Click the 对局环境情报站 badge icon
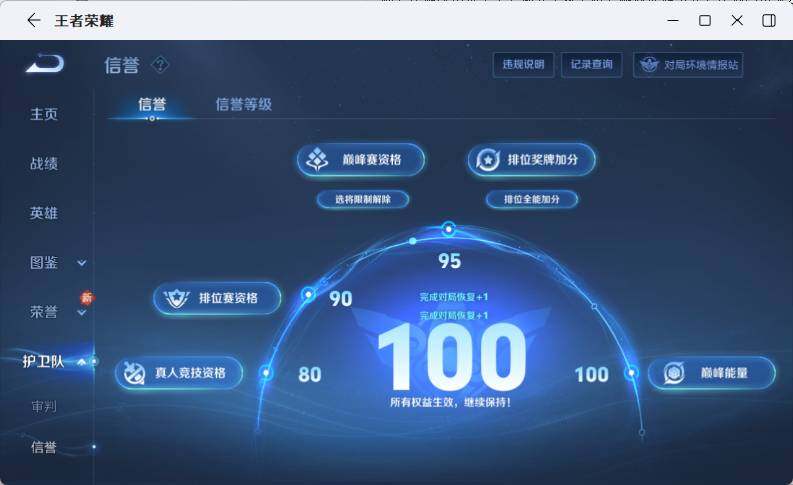The height and width of the screenshot is (485, 793). pyautogui.click(x=649, y=65)
